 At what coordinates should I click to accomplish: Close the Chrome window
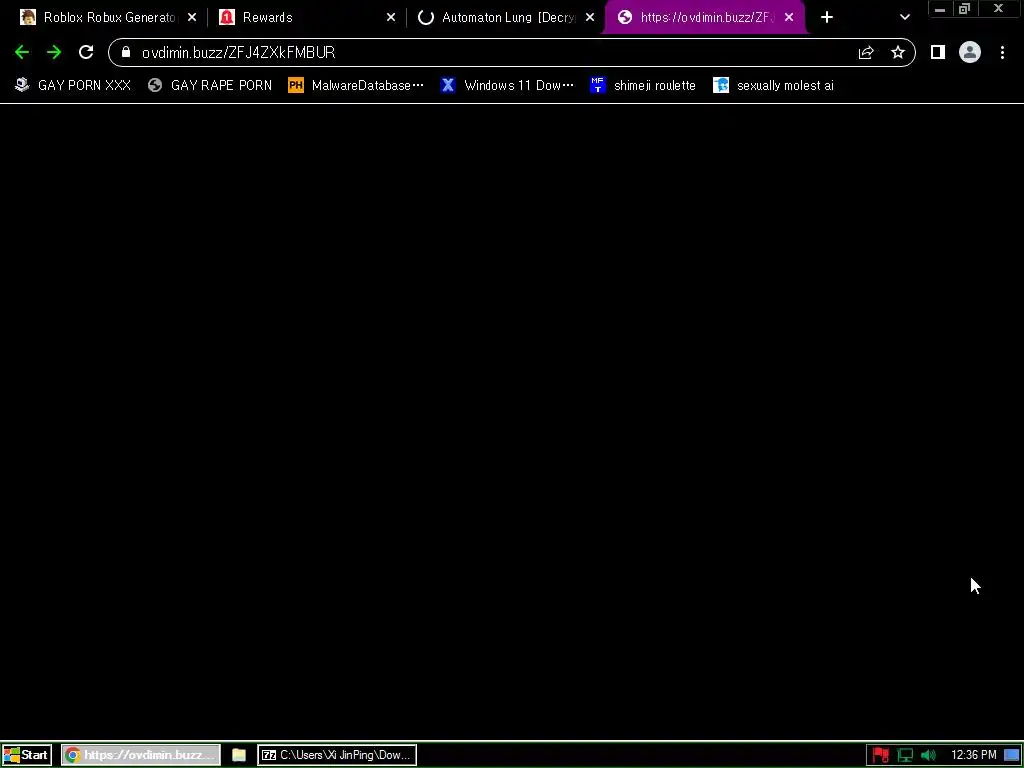click(999, 9)
